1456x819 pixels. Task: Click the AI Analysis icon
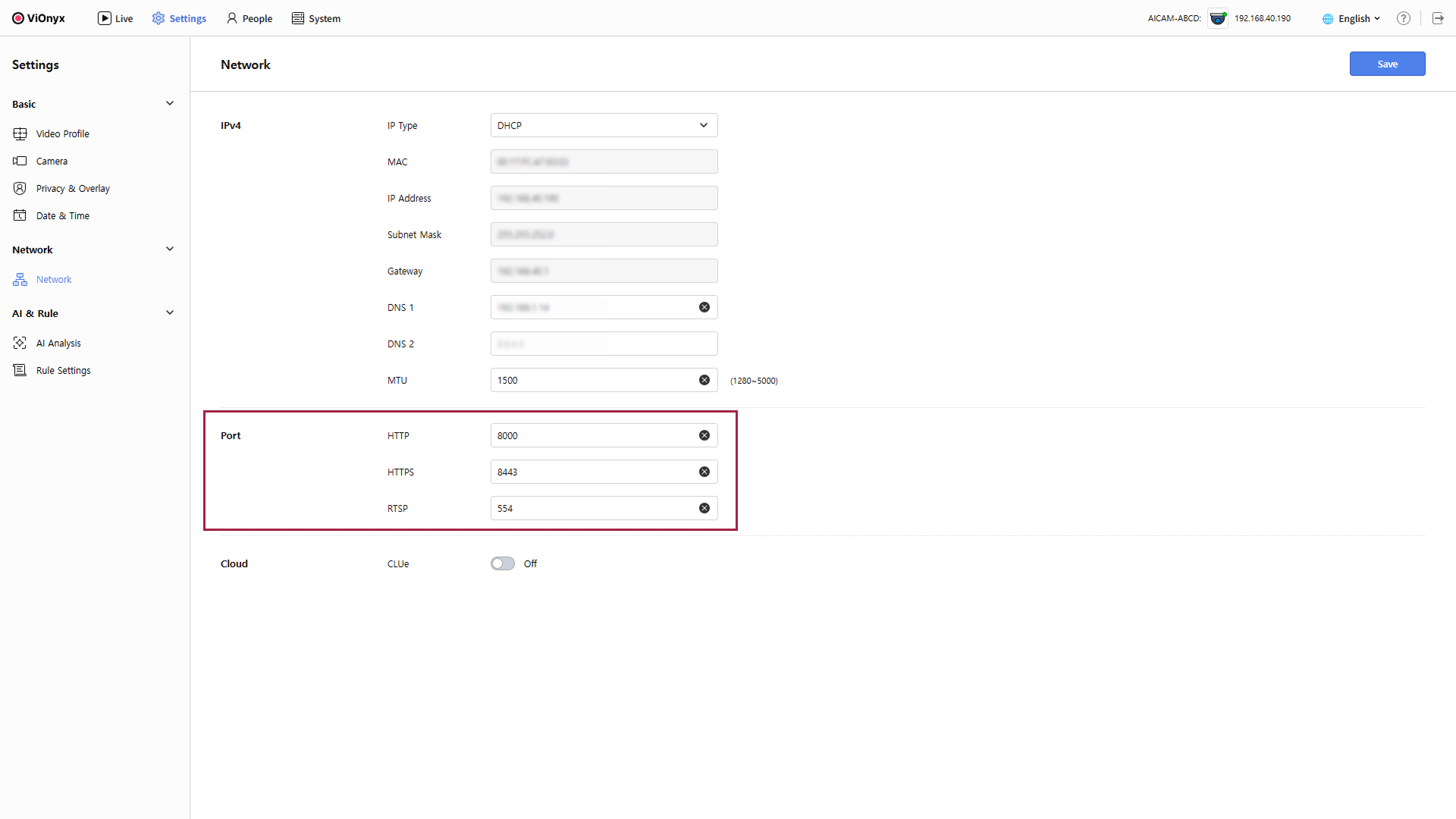pyautogui.click(x=20, y=343)
